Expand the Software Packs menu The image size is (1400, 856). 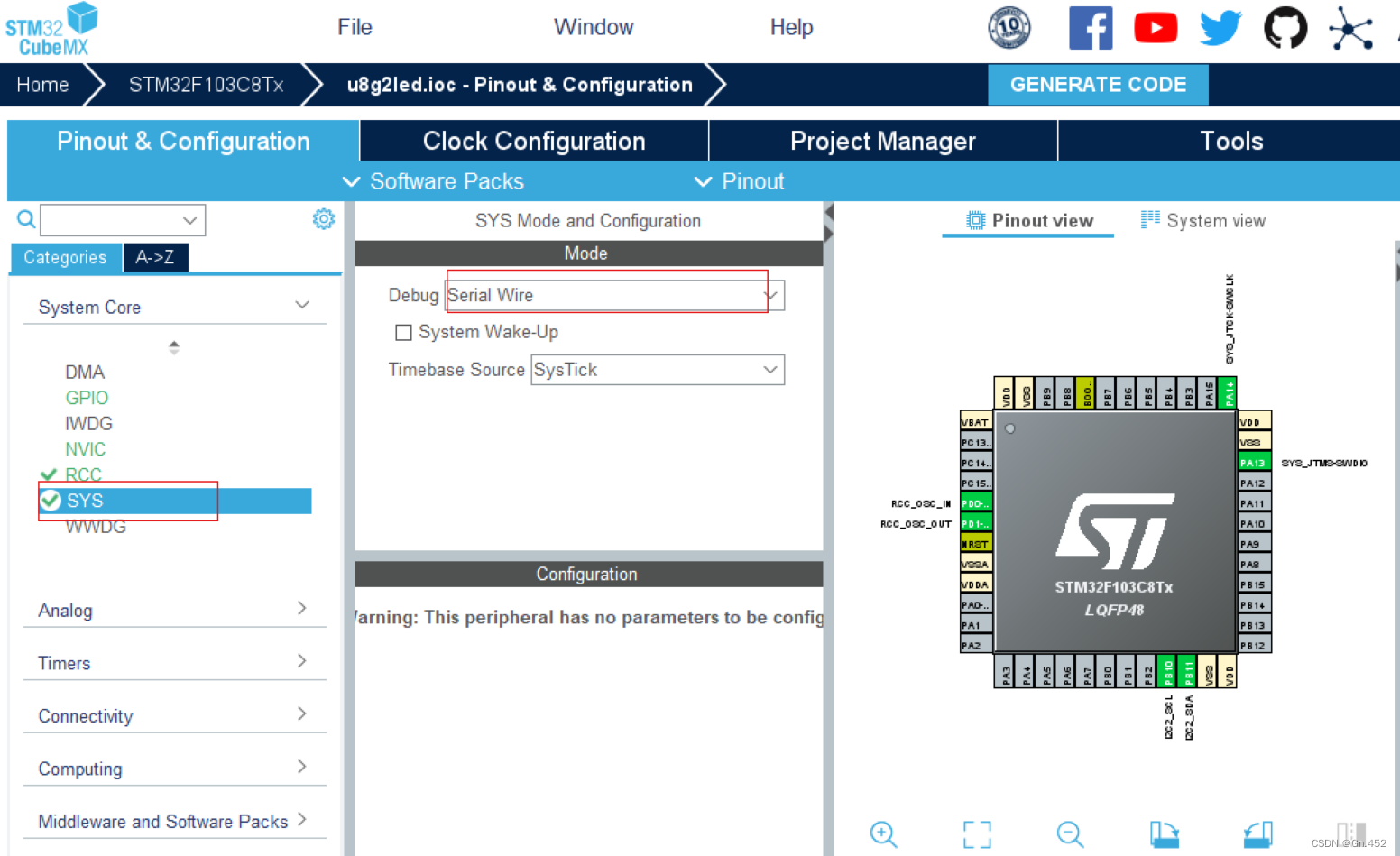[434, 181]
